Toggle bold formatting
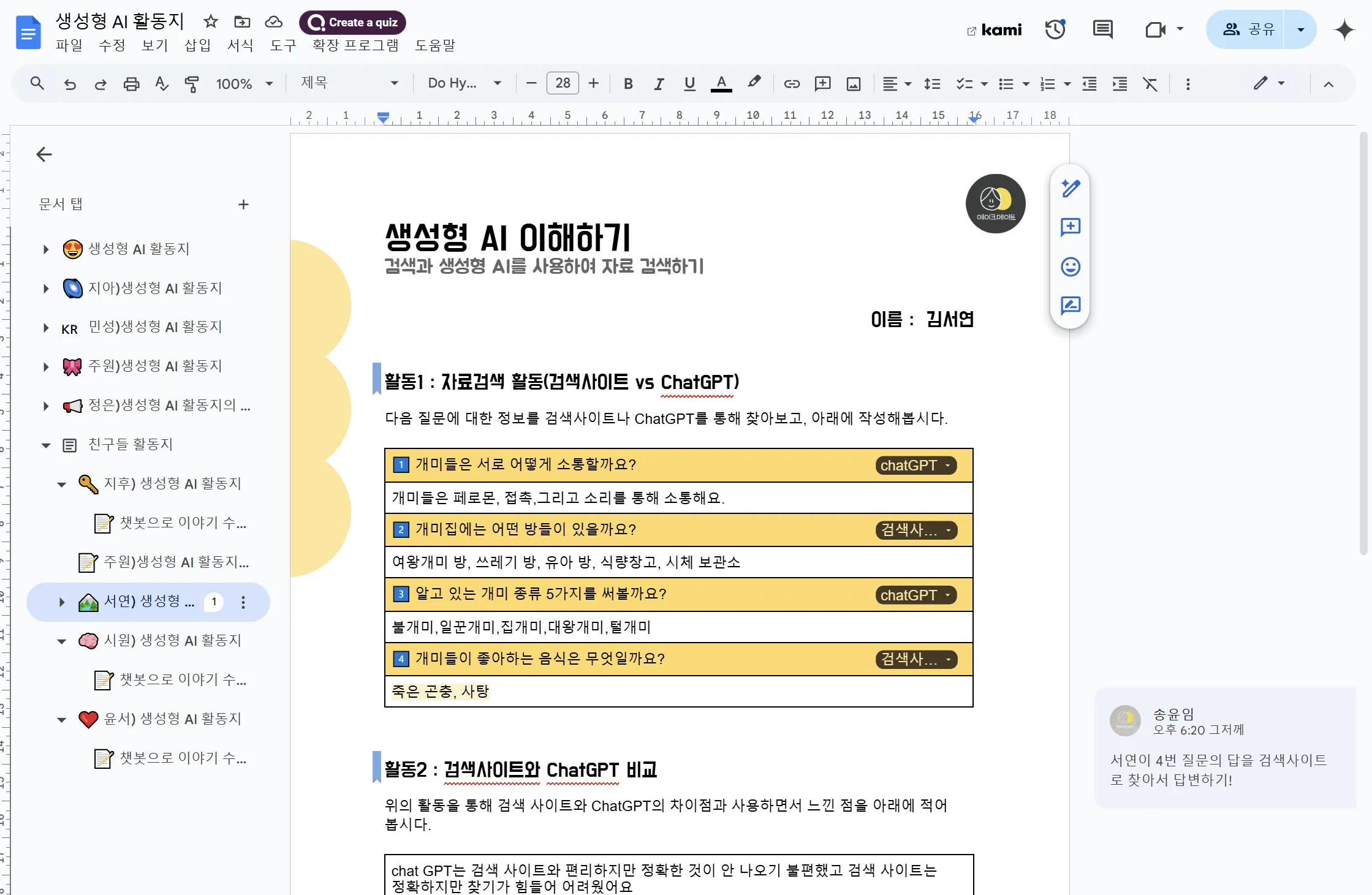 628,84
